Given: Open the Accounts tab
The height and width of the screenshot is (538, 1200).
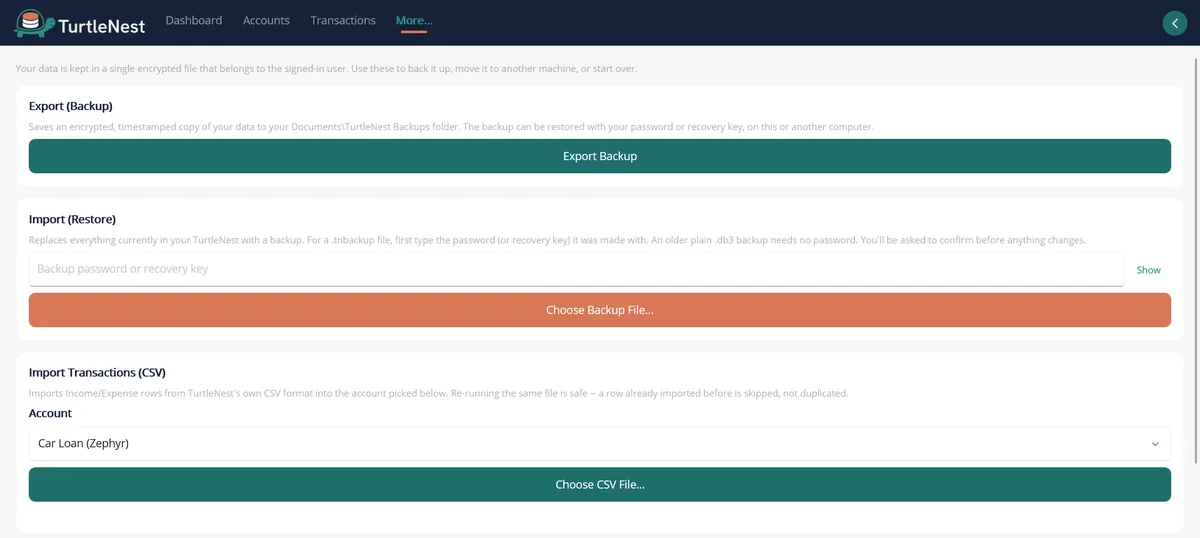Looking at the screenshot, I should (x=266, y=20).
